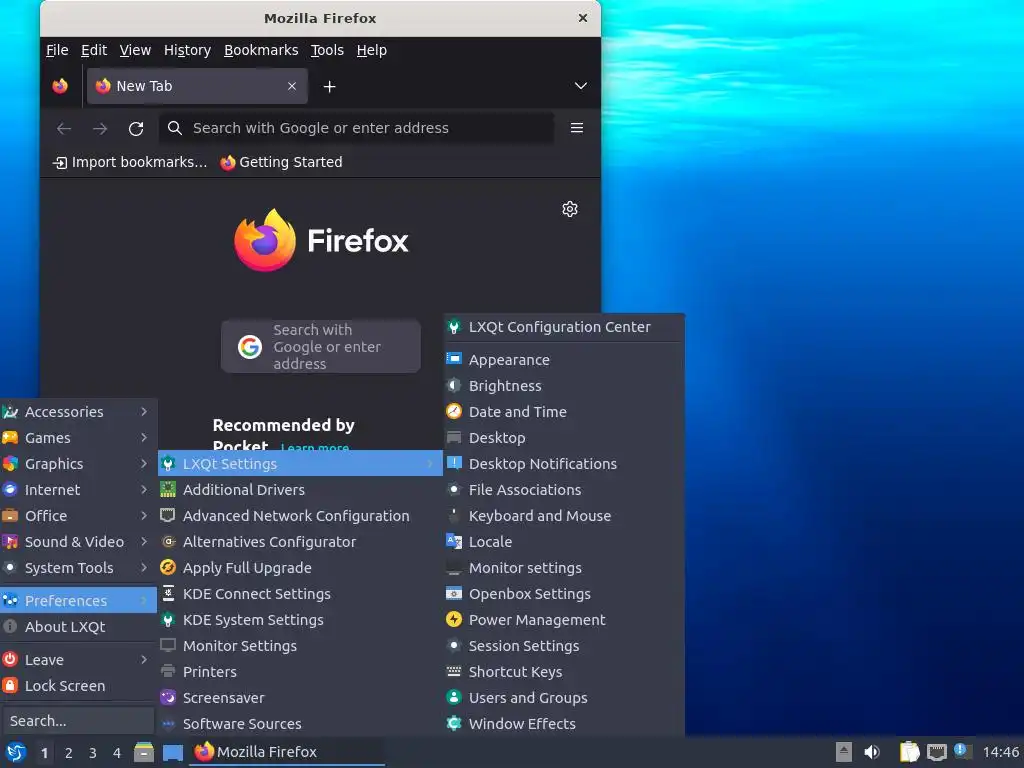Click Date and Time clock icon
Image resolution: width=1024 pixels, height=768 pixels.
click(x=454, y=411)
